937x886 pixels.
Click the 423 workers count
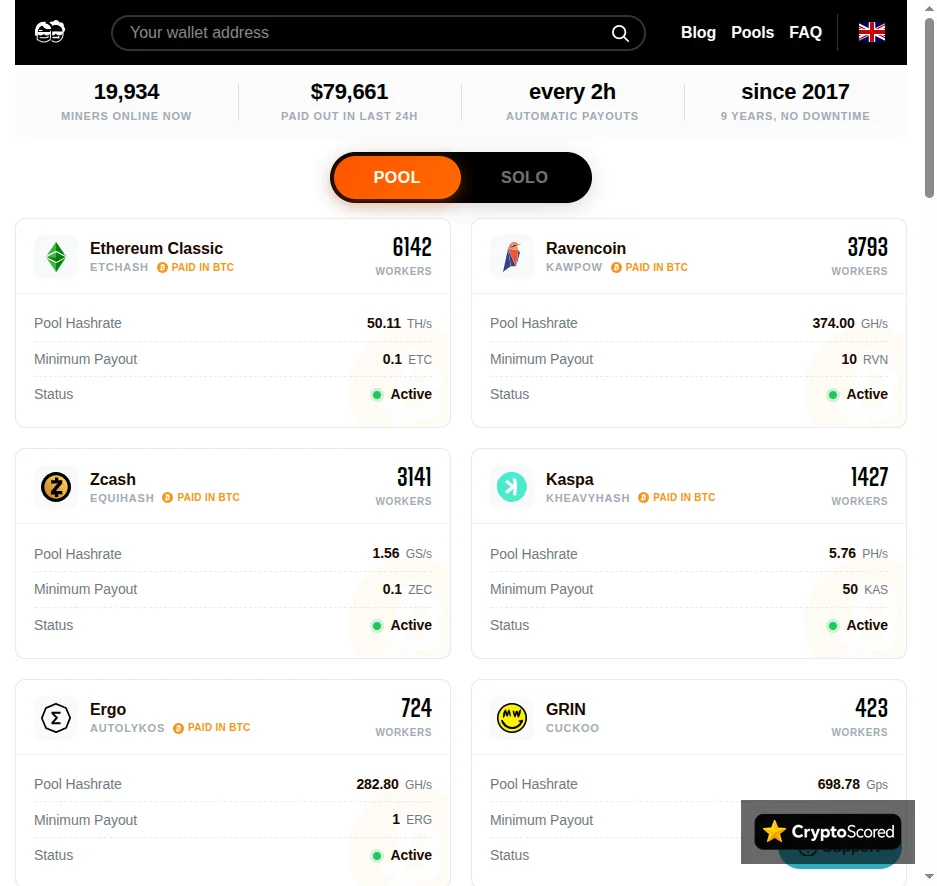pos(871,708)
